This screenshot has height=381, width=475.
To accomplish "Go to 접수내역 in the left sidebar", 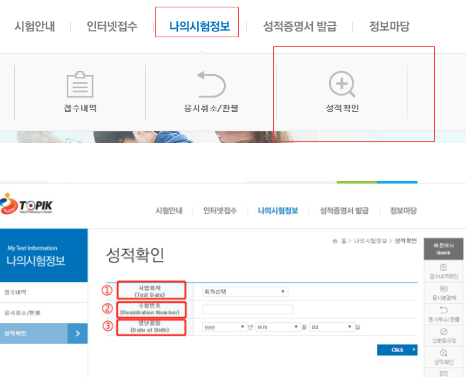I will pyautogui.click(x=44, y=292).
